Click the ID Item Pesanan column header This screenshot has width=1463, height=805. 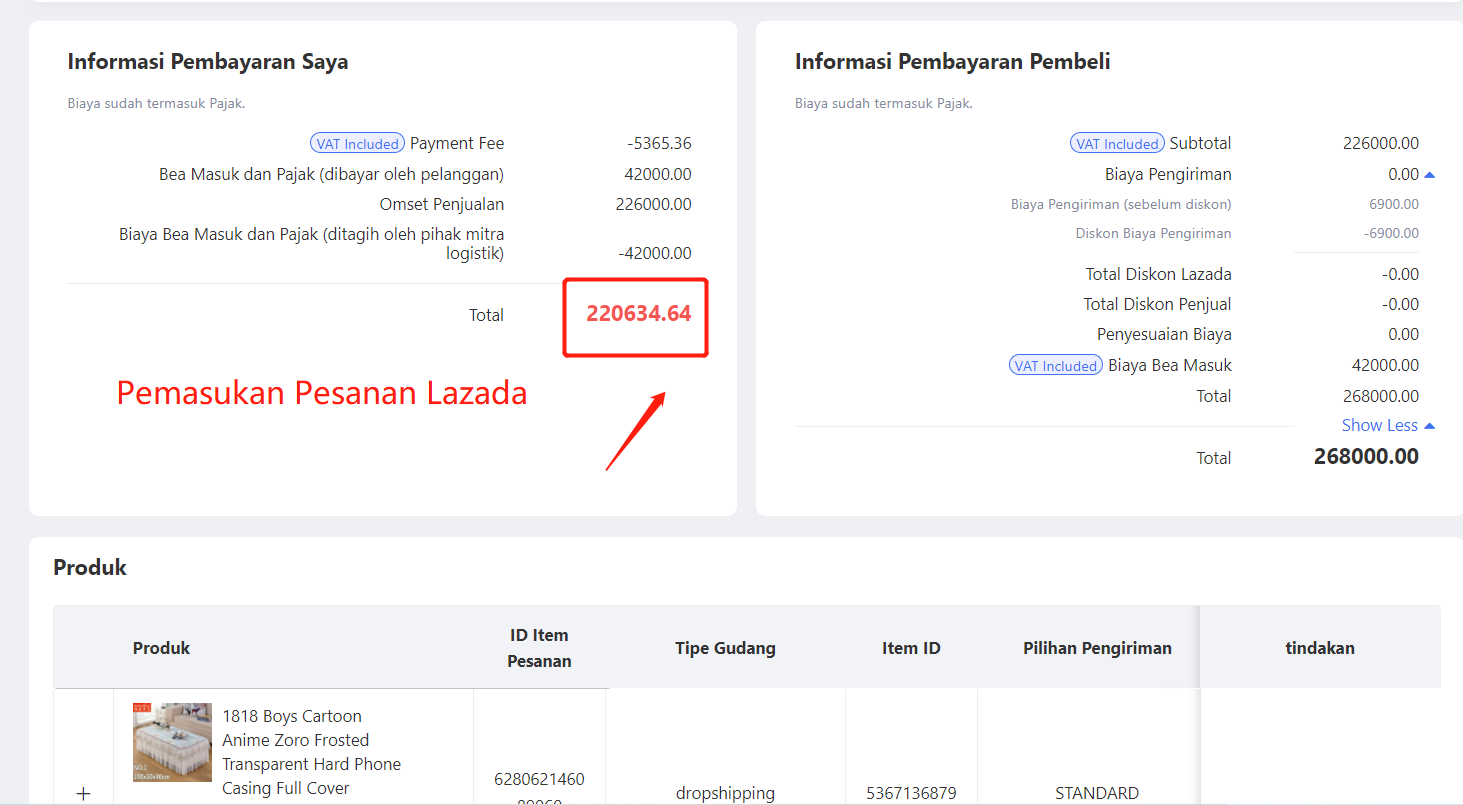(539, 648)
